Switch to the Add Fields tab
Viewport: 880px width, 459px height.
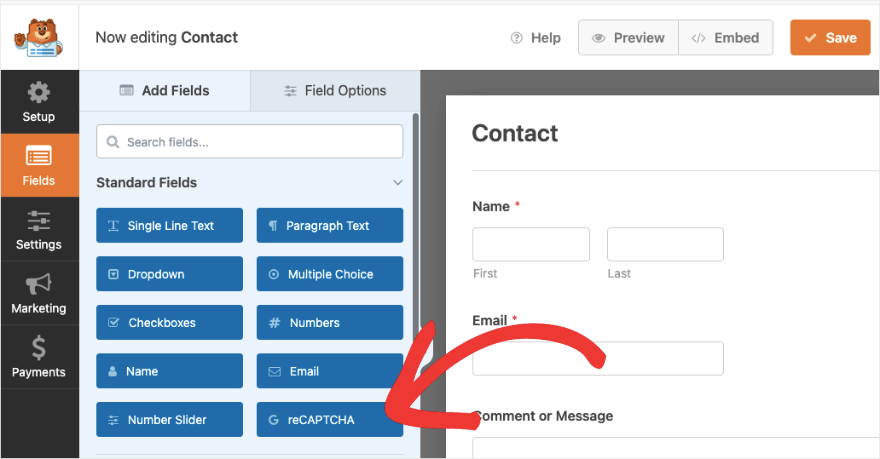point(165,90)
